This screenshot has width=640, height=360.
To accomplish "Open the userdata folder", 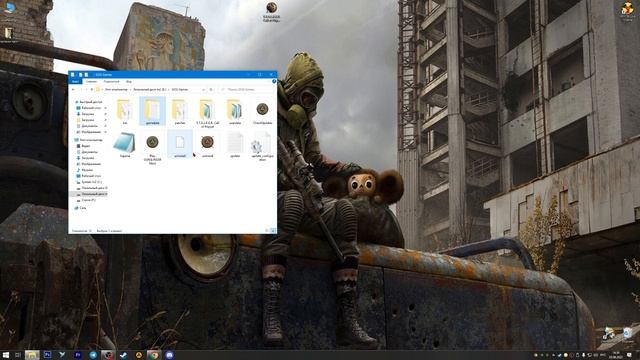I will click(235, 111).
